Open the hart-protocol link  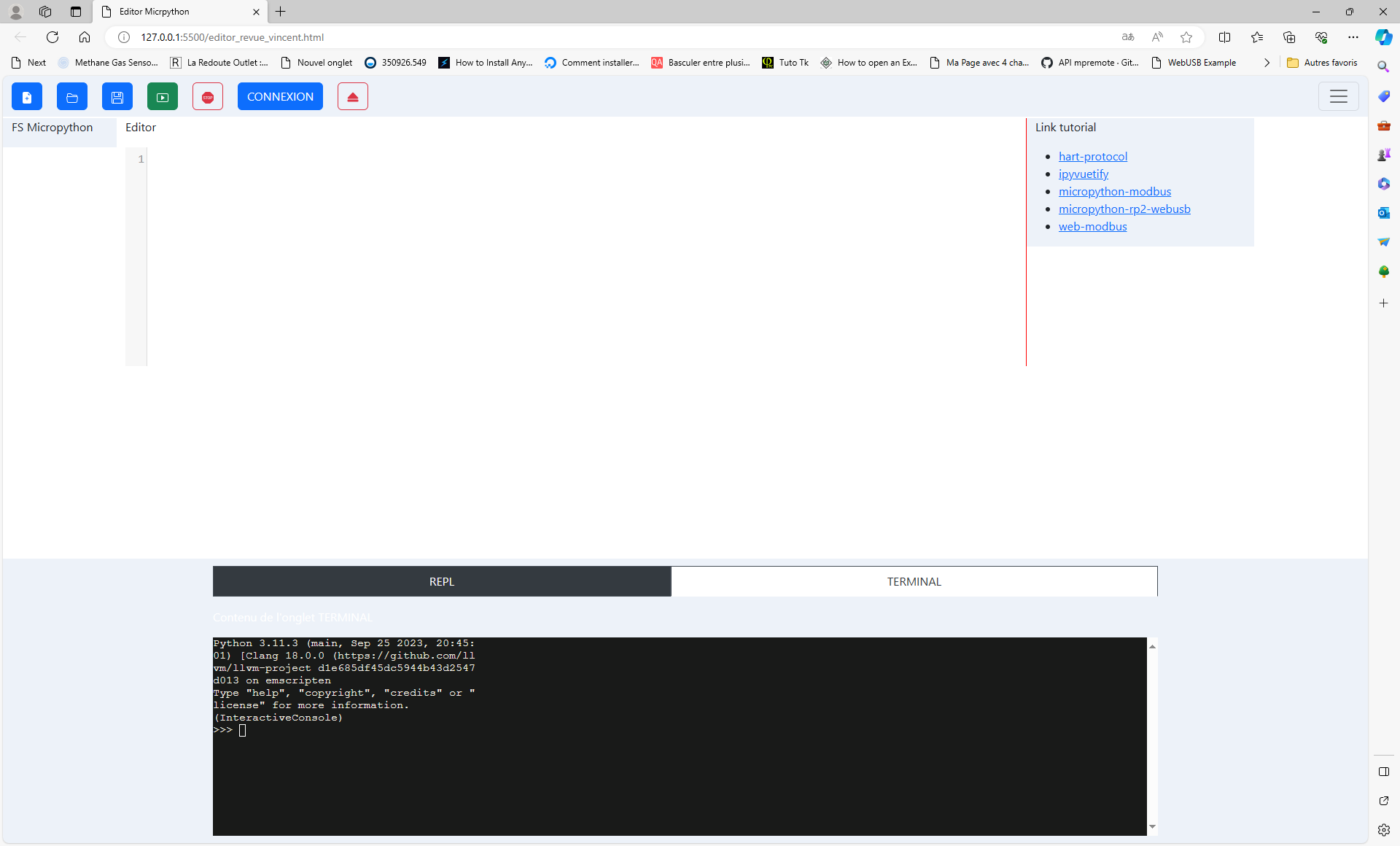[x=1092, y=156]
